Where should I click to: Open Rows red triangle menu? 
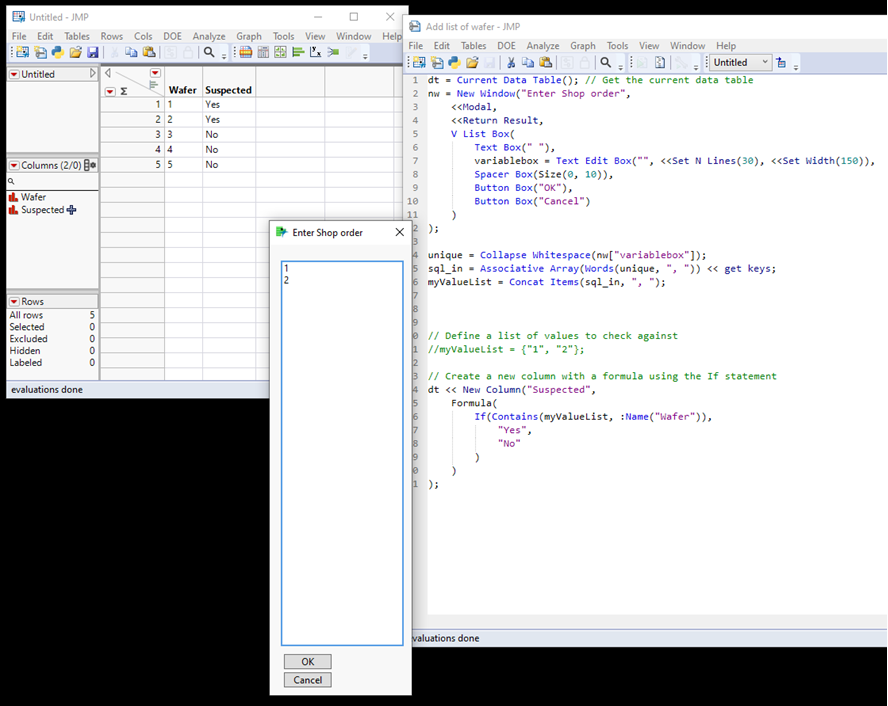pos(14,302)
